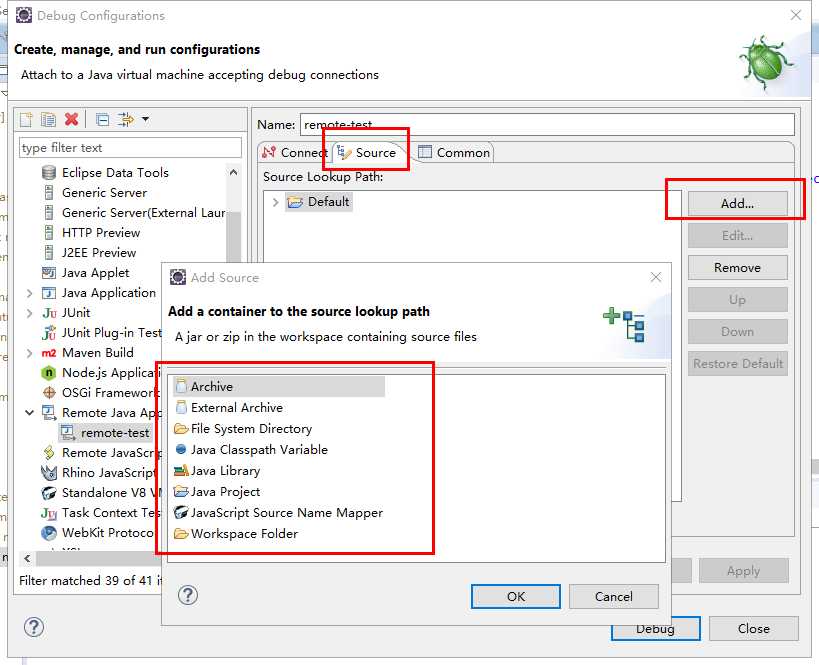Select the remote-test configuration
Viewport: 819px width, 665px height.
[x=106, y=433]
